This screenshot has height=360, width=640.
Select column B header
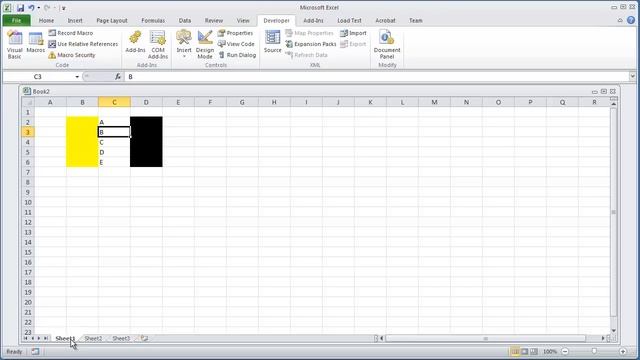coord(82,102)
